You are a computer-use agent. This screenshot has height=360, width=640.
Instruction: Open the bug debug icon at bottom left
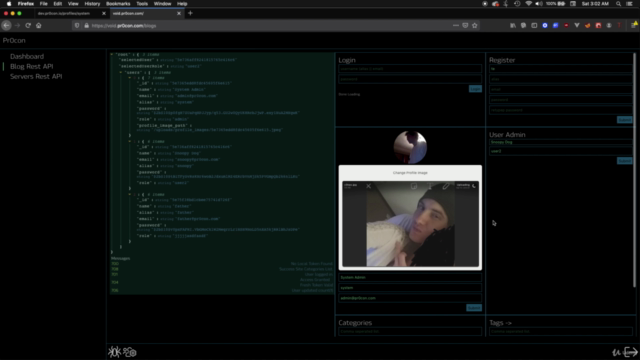[x=114, y=351]
